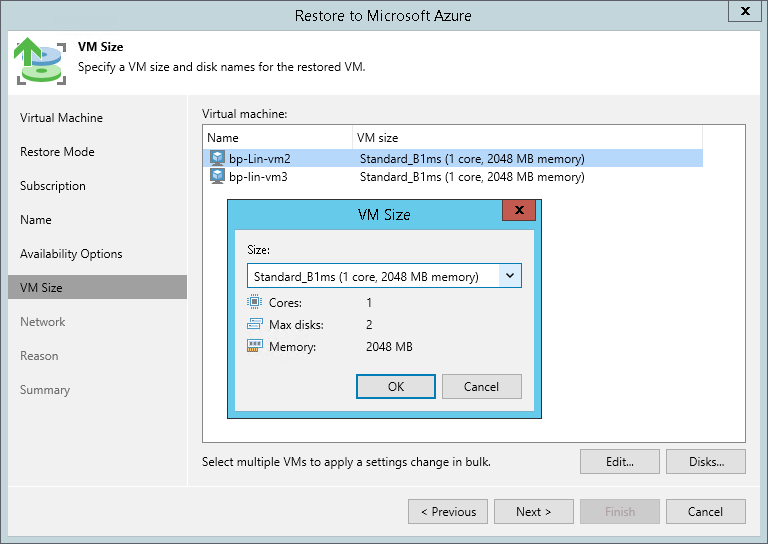
Task: Click the Cores value 1
Action: (369, 303)
